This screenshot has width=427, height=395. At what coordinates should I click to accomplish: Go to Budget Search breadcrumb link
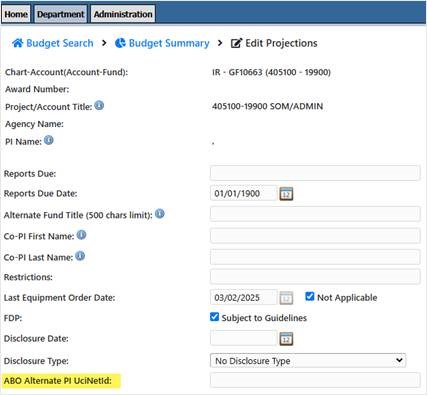(x=60, y=43)
